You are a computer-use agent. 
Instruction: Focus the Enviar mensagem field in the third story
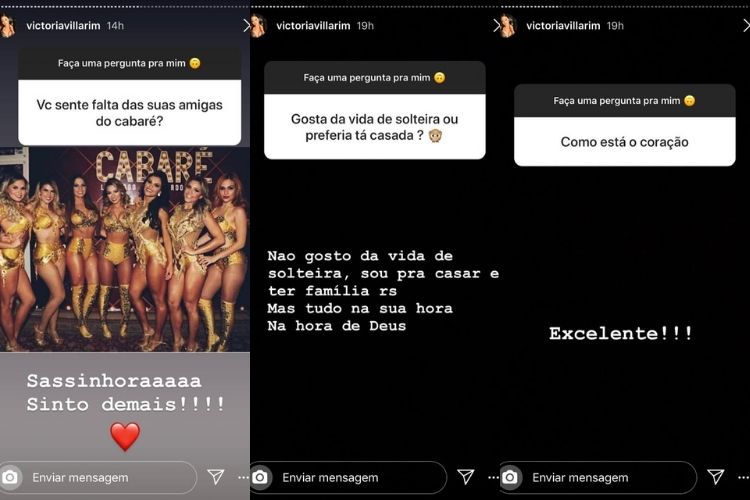coord(598,477)
